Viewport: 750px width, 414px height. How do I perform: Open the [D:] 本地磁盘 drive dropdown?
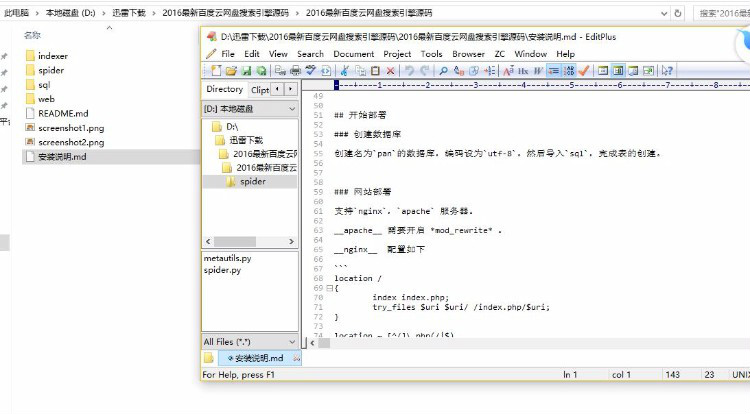292,109
